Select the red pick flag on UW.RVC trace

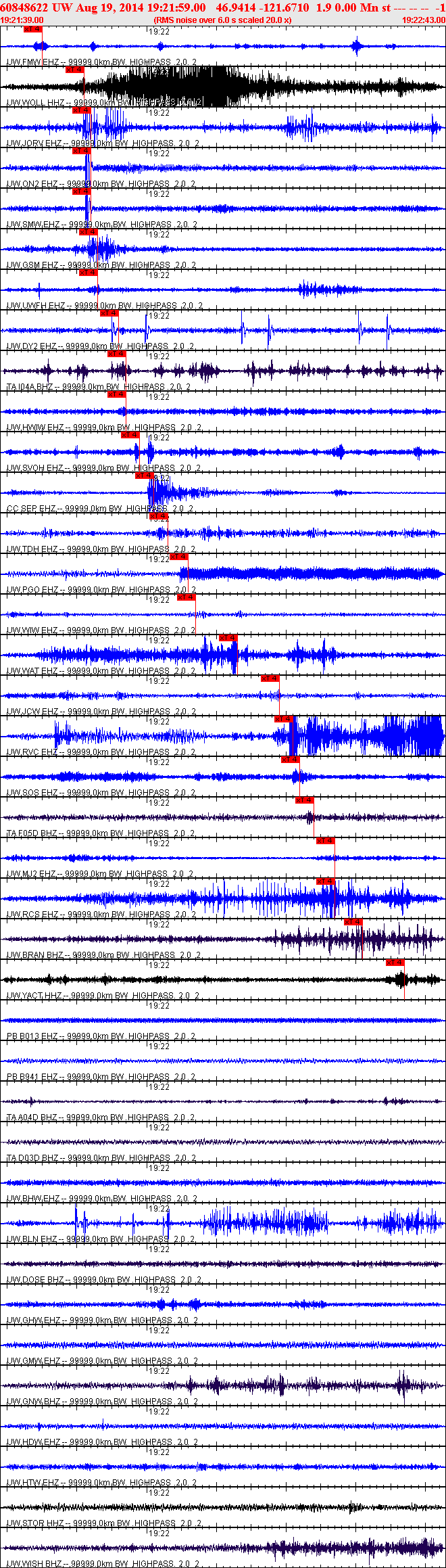(x=284, y=719)
